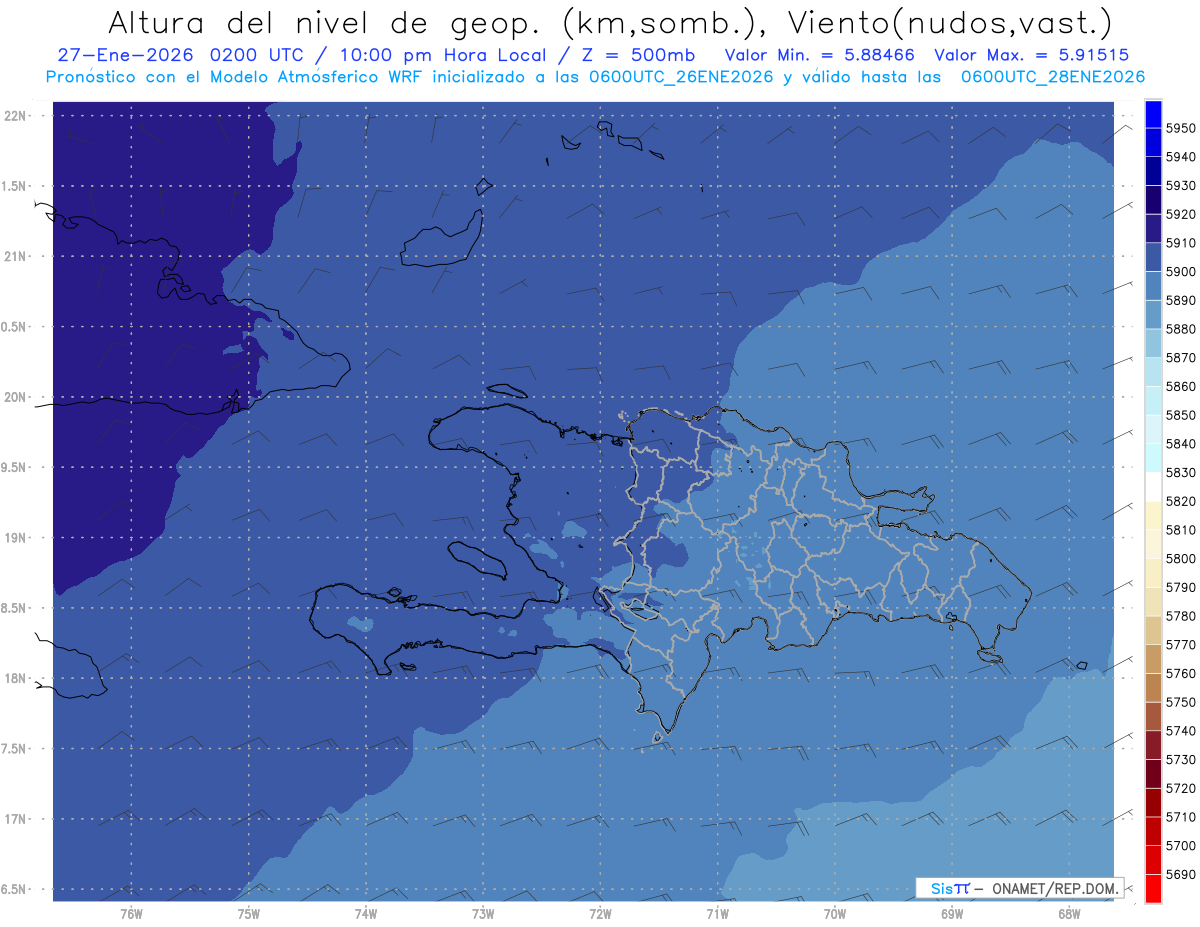
Task: Click the white swatch between 5830 and 5820
Action: coord(1153,486)
